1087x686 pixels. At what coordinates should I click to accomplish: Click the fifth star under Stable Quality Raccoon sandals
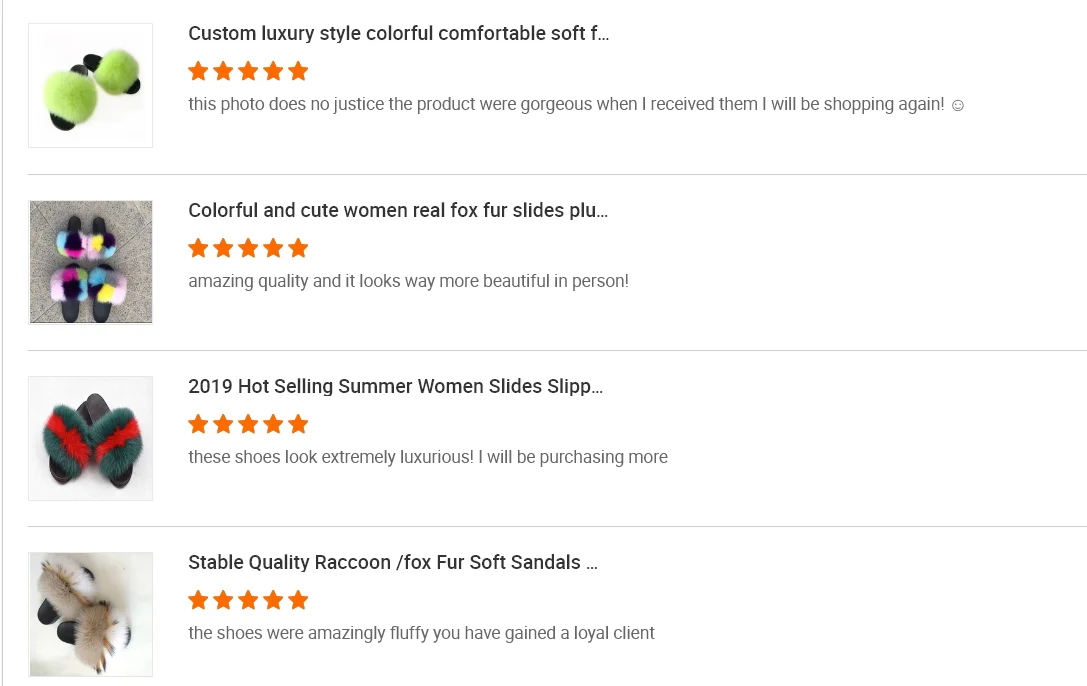tap(298, 600)
